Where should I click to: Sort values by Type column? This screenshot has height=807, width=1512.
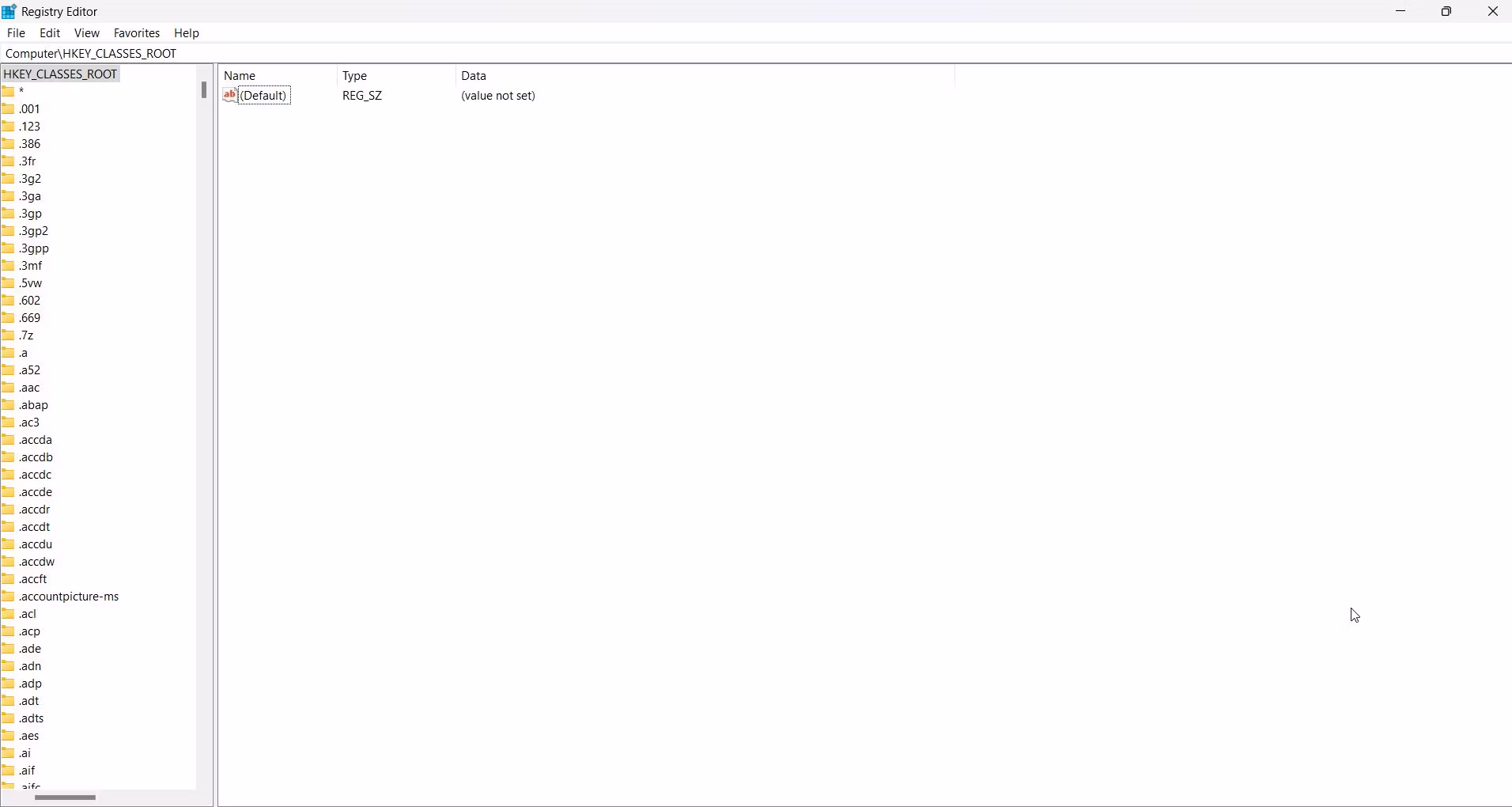coord(396,75)
